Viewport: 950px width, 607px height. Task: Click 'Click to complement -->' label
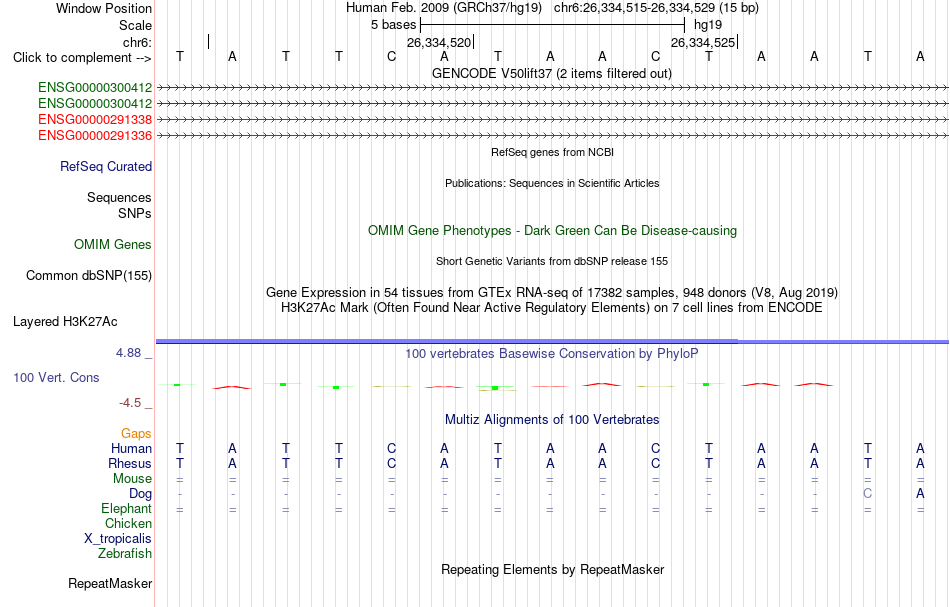[x=82, y=58]
